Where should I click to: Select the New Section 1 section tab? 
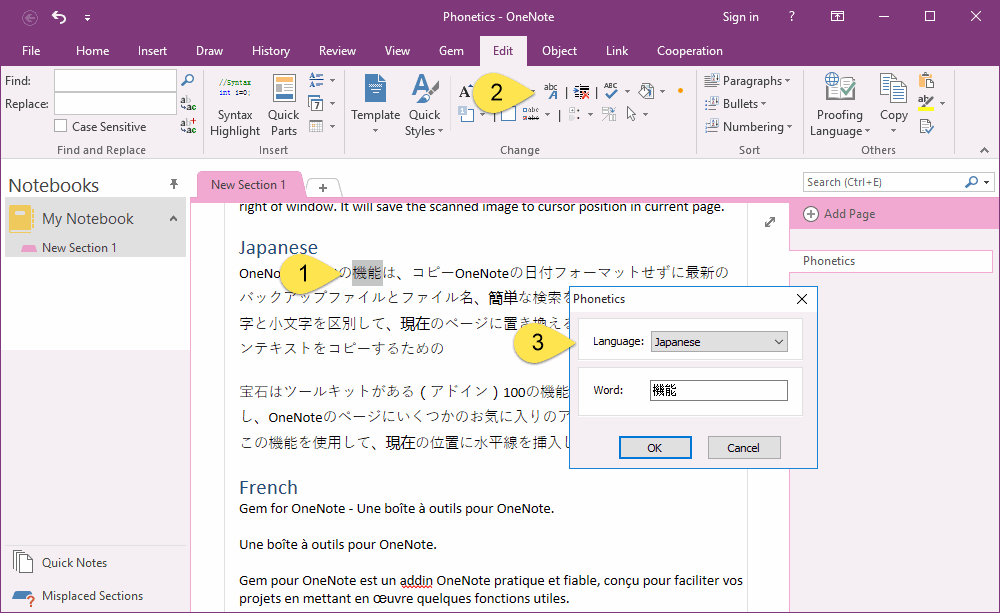pos(249,184)
